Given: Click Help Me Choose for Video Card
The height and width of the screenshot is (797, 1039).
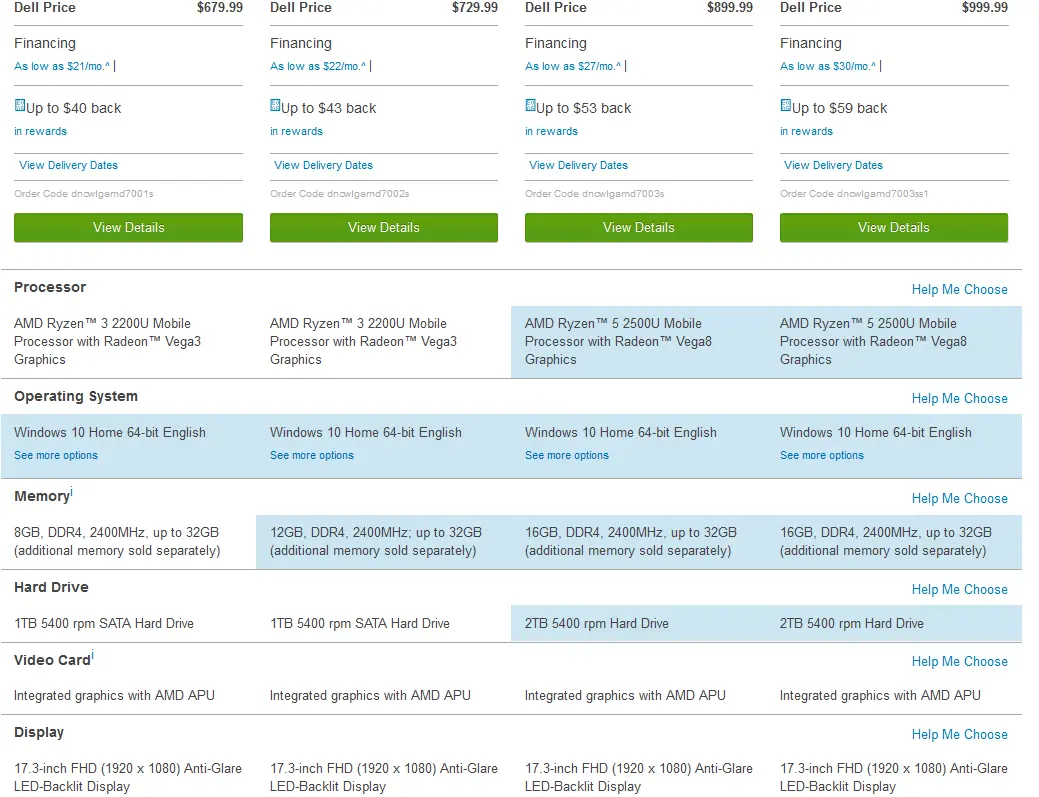Looking at the screenshot, I should pos(959,661).
